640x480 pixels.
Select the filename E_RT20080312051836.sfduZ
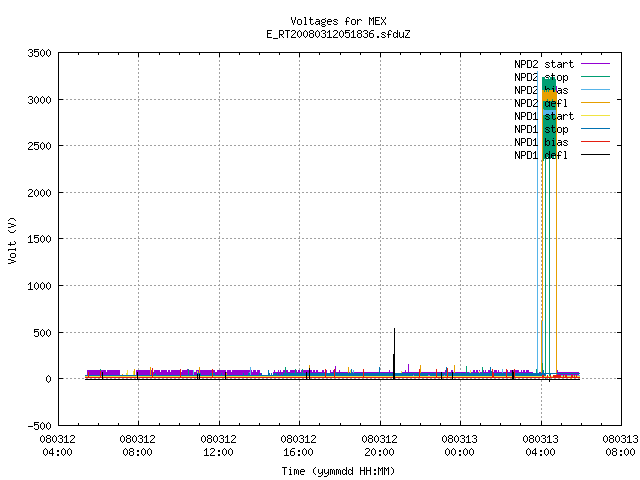click(338, 34)
